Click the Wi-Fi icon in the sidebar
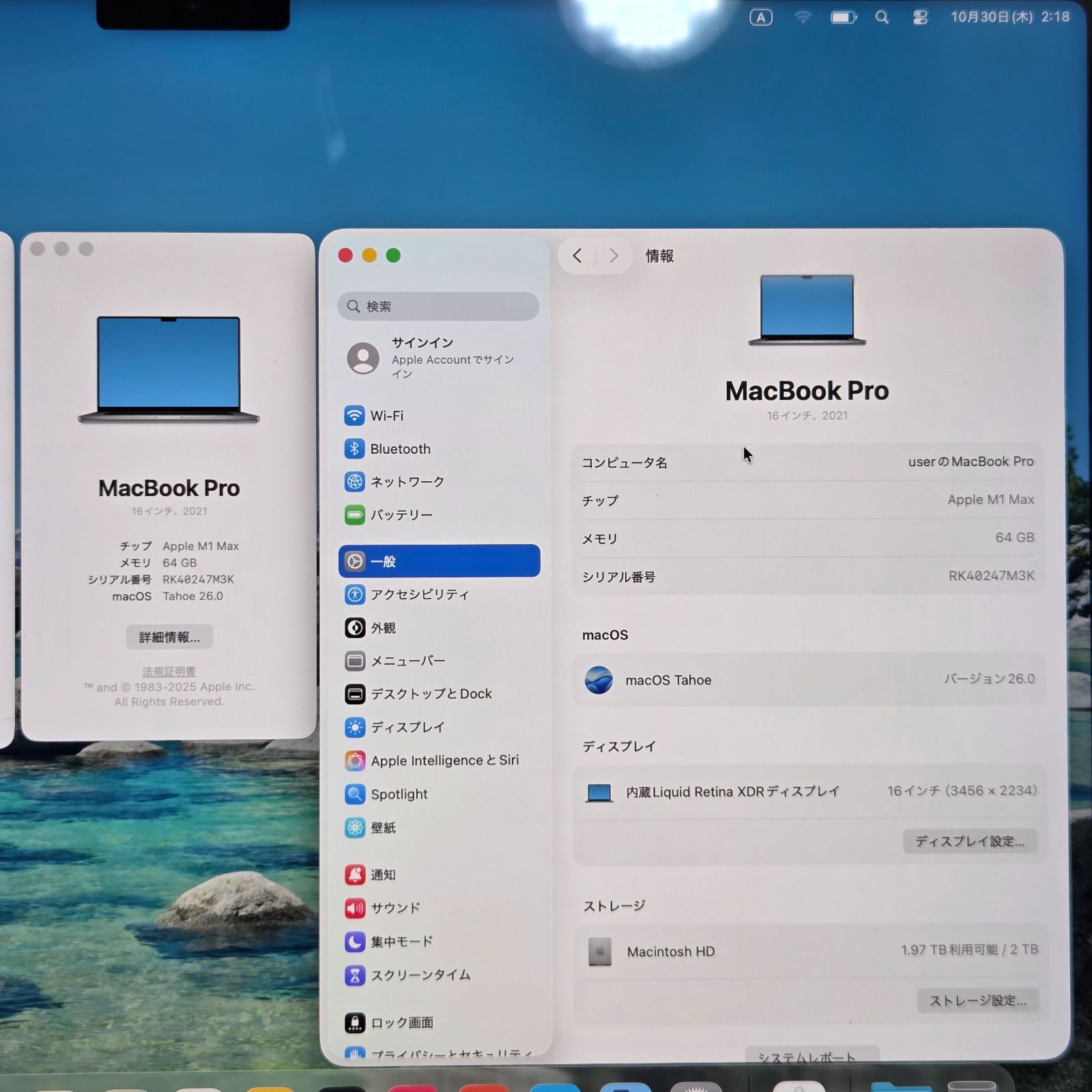The width and height of the screenshot is (1092, 1092). click(354, 416)
